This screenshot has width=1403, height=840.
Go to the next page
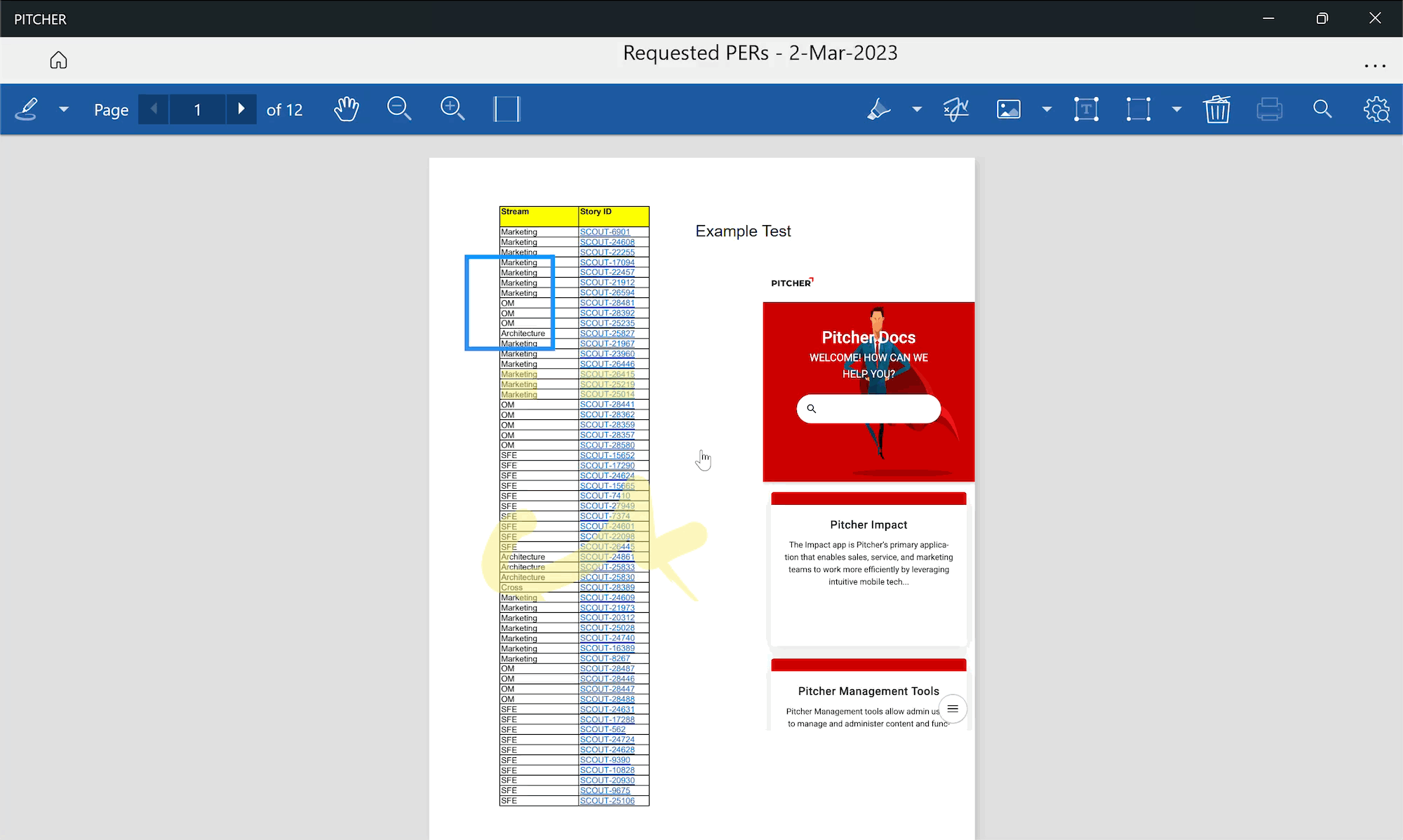(241, 109)
